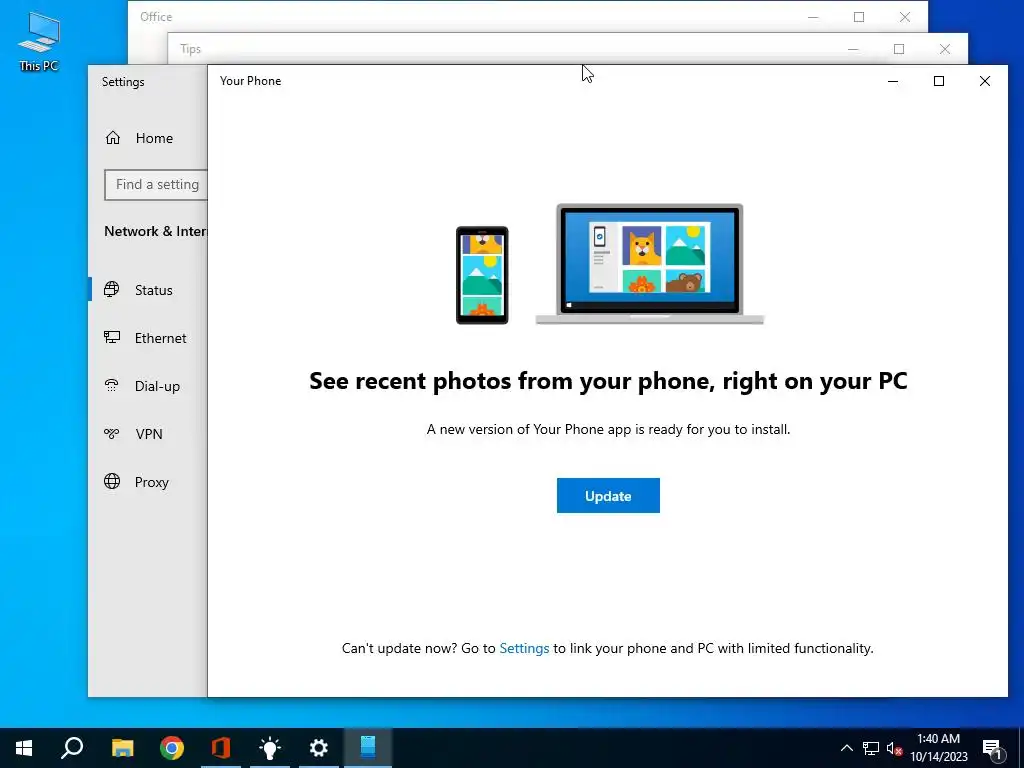Image resolution: width=1024 pixels, height=768 pixels.
Task: Open Action Center notifications icon
Action: click(992, 748)
